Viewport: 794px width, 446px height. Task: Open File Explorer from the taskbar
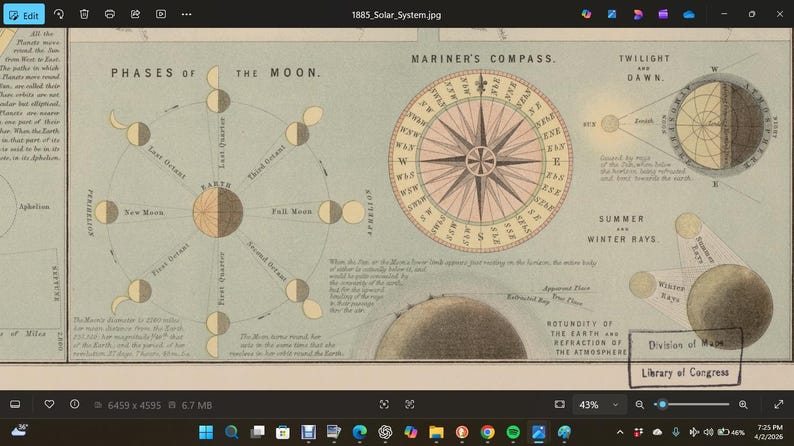coord(436,432)
